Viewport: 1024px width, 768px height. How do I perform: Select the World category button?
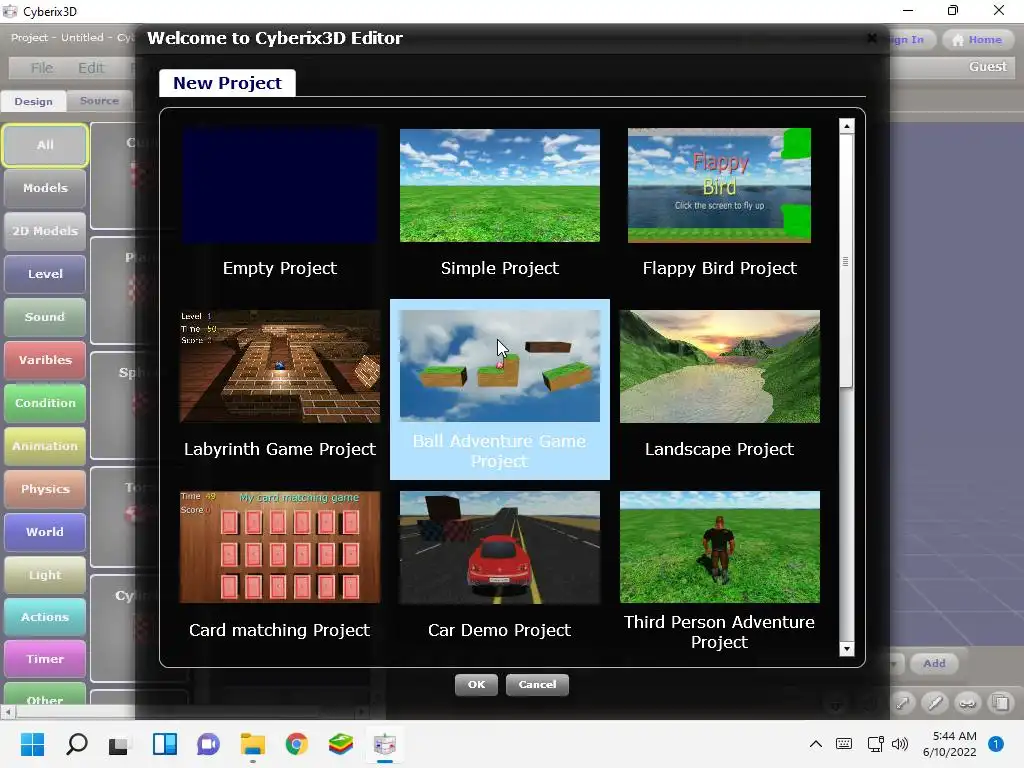pyautogui.click(x=45, y=532)
